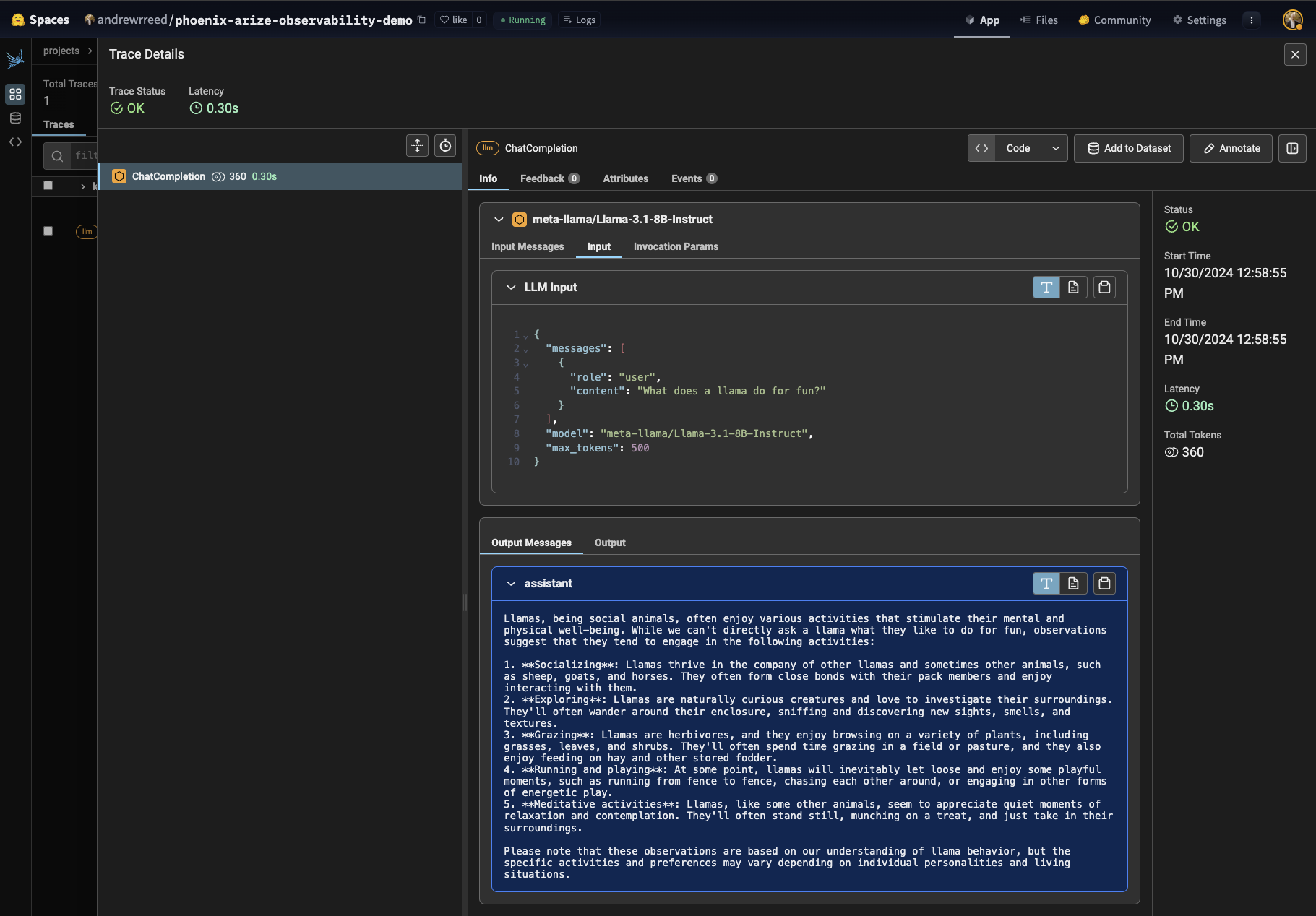Image resolution: width=1316 pixels, height=916 pixels.
Task: Select the ChatCompletion span in trace tree
Action: point(169,176)
